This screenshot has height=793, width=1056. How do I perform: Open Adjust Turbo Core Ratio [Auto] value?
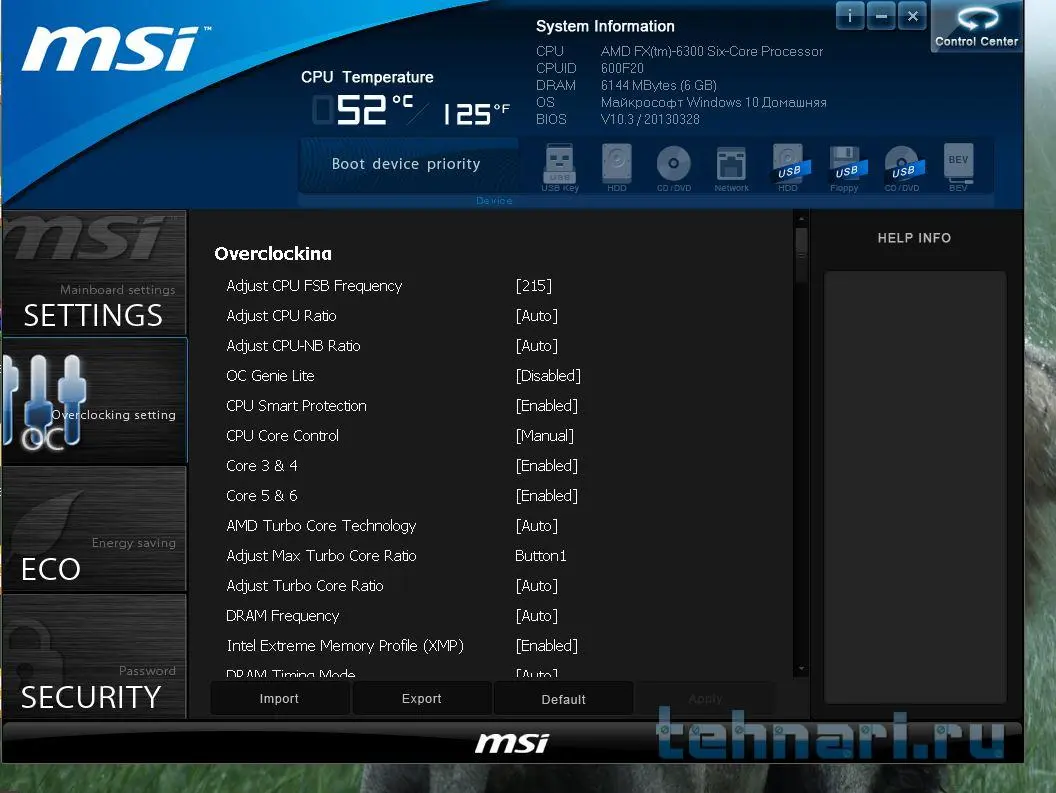(x=536, y=585)
